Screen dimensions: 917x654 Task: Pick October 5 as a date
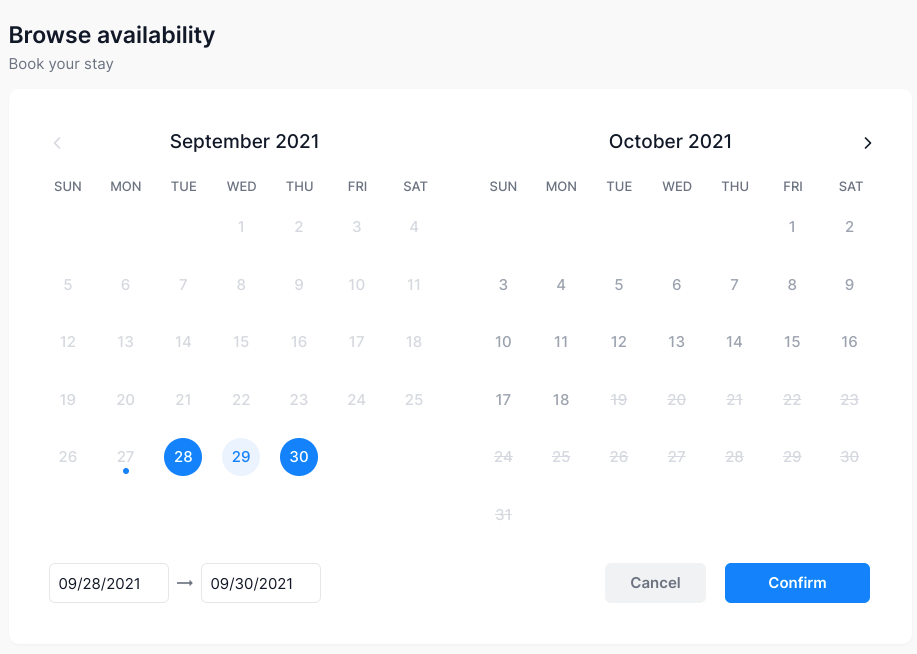[x=619, y=285]
